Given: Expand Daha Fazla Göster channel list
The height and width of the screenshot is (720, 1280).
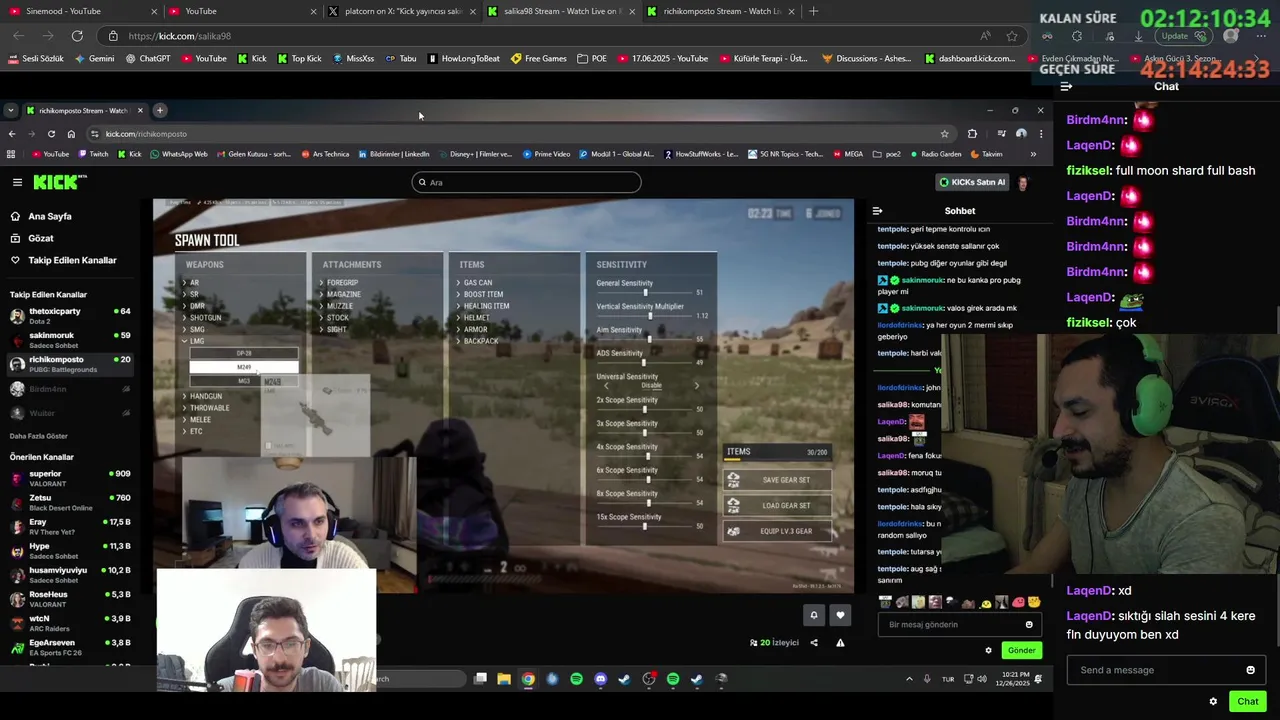Looking at the screenshot, I should pos(39,436).
